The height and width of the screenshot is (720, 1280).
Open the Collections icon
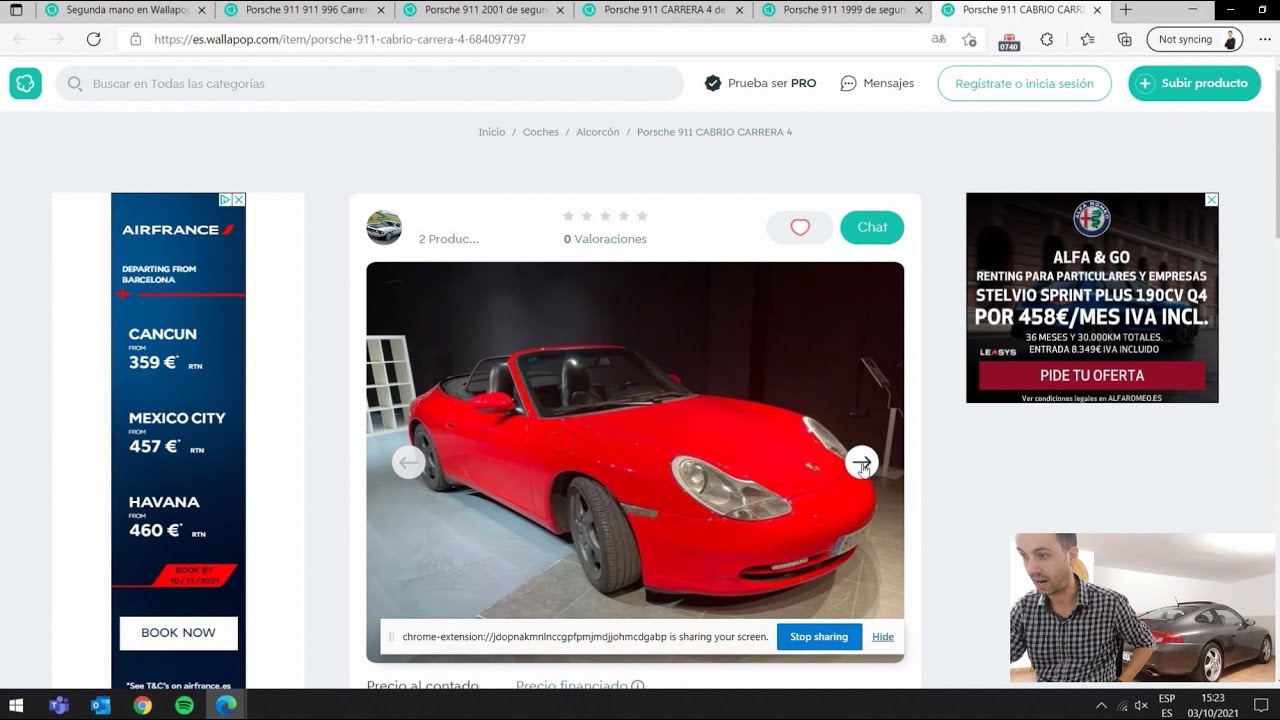1125,39
